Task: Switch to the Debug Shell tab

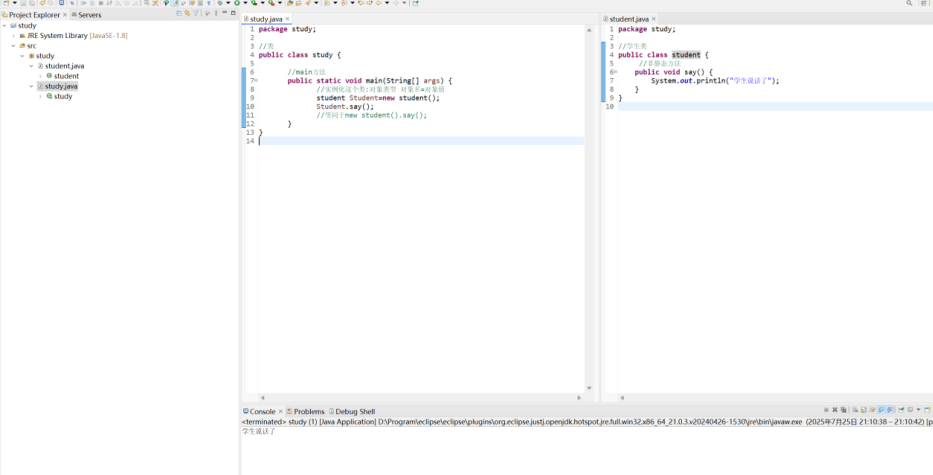Action: (x=352, y=411)
